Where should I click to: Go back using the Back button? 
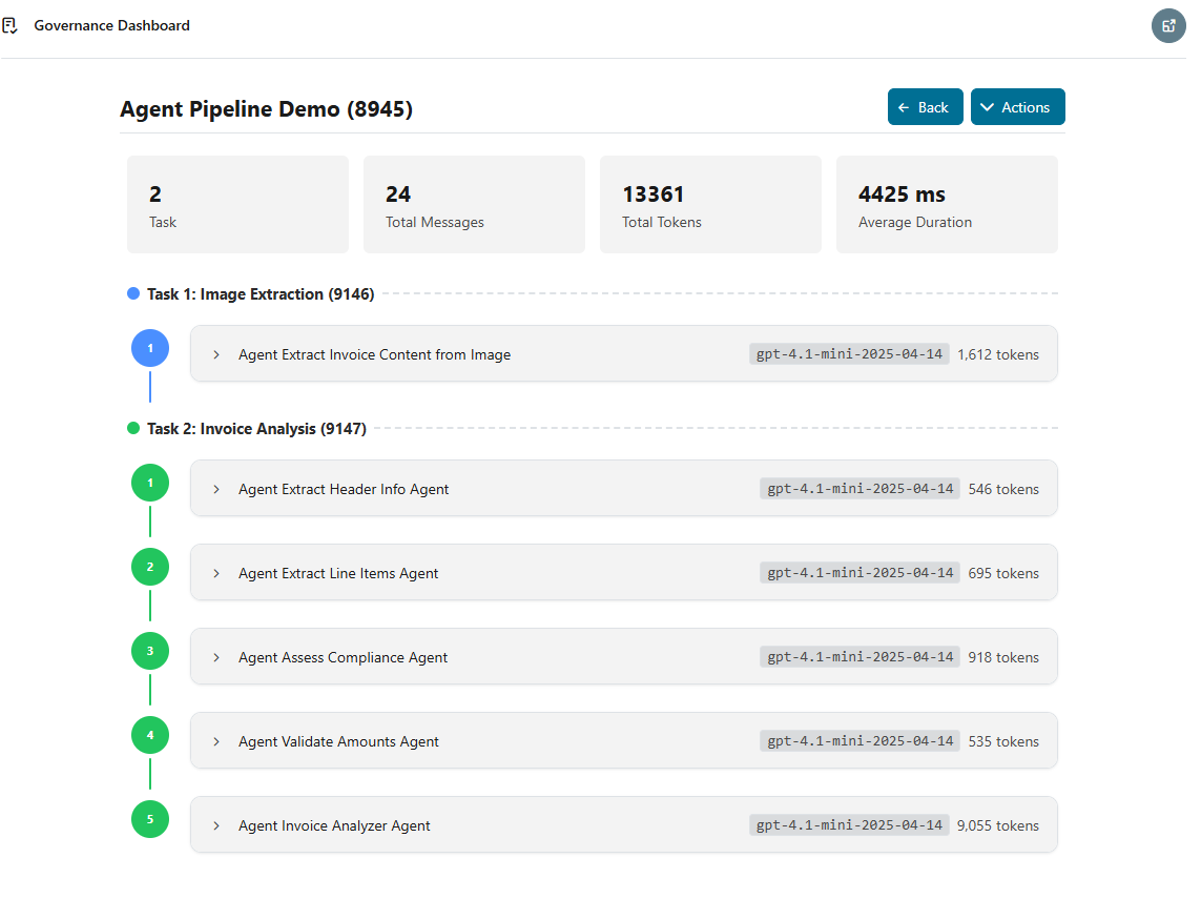pos(925,107)
